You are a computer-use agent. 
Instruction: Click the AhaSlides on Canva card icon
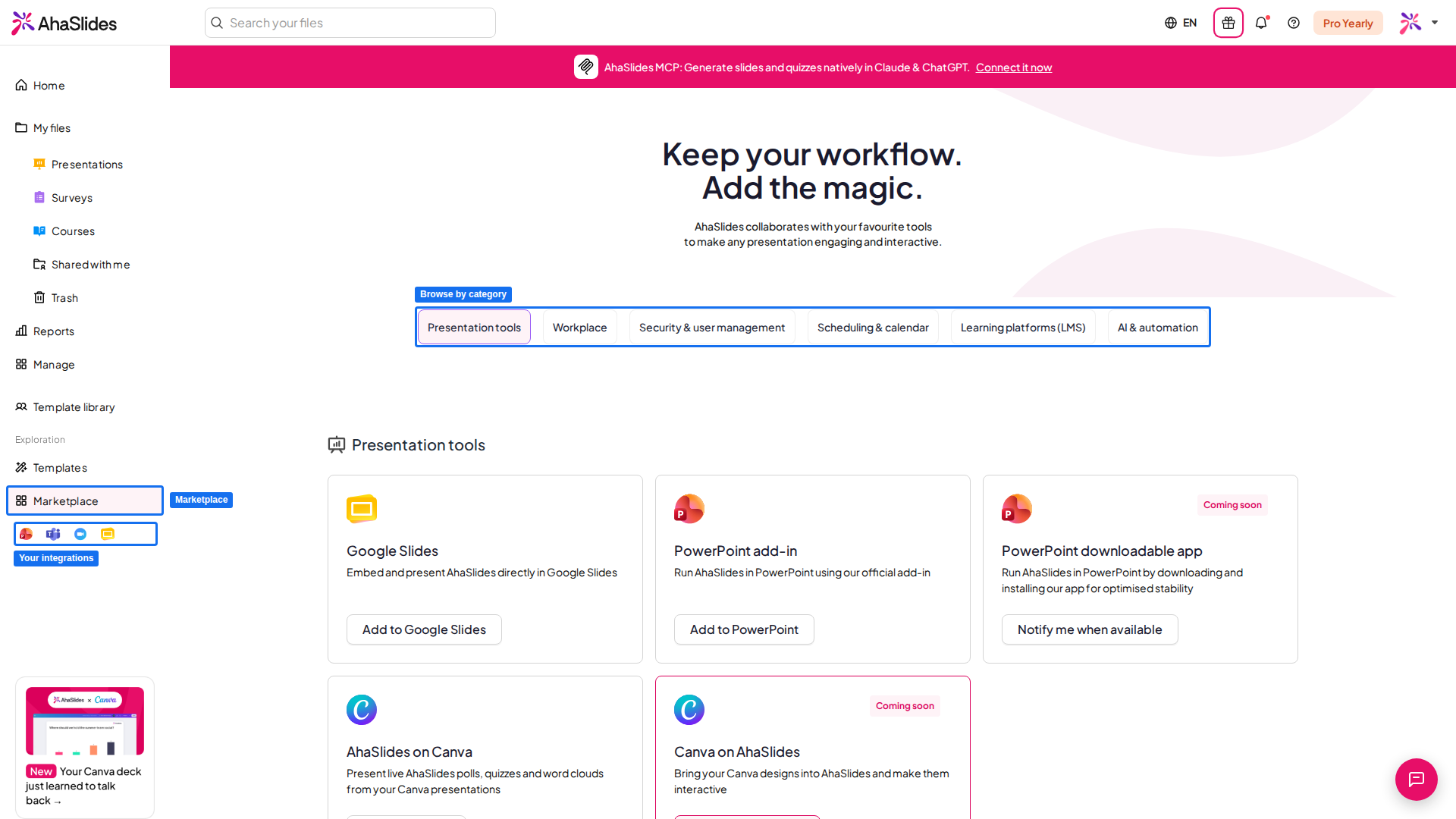point(362,710)
